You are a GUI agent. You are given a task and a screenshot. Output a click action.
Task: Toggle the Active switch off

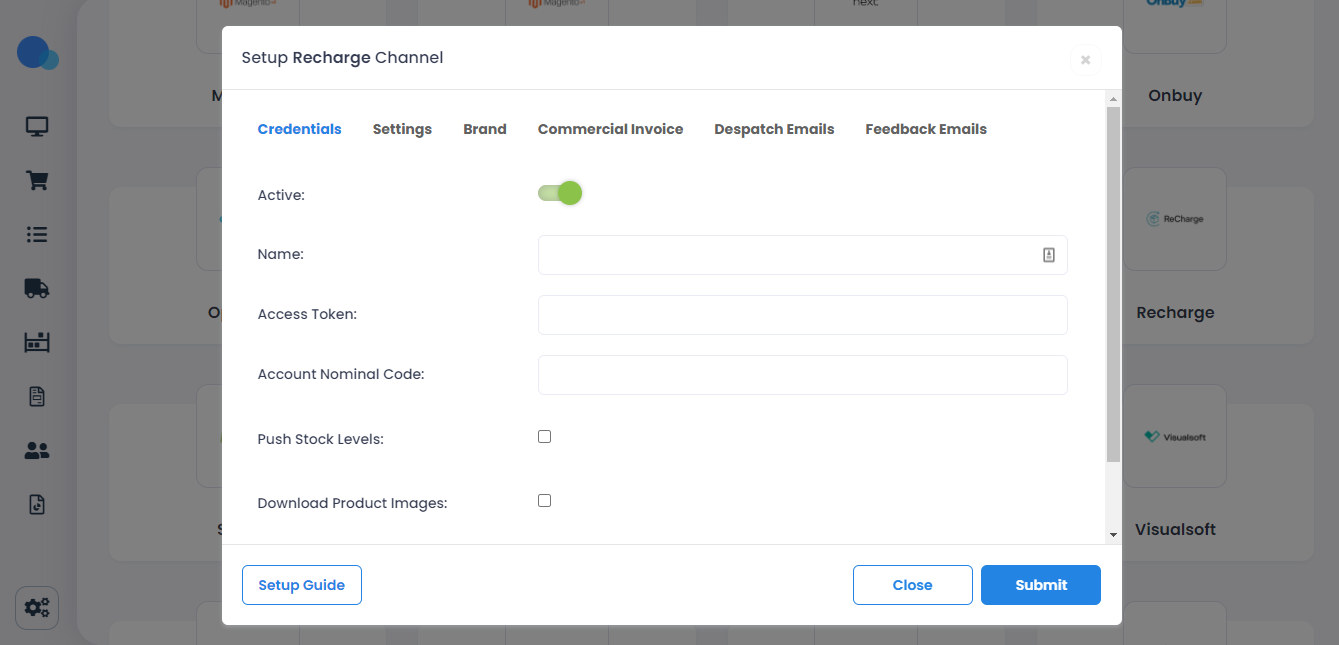click(x=560, y=193)
